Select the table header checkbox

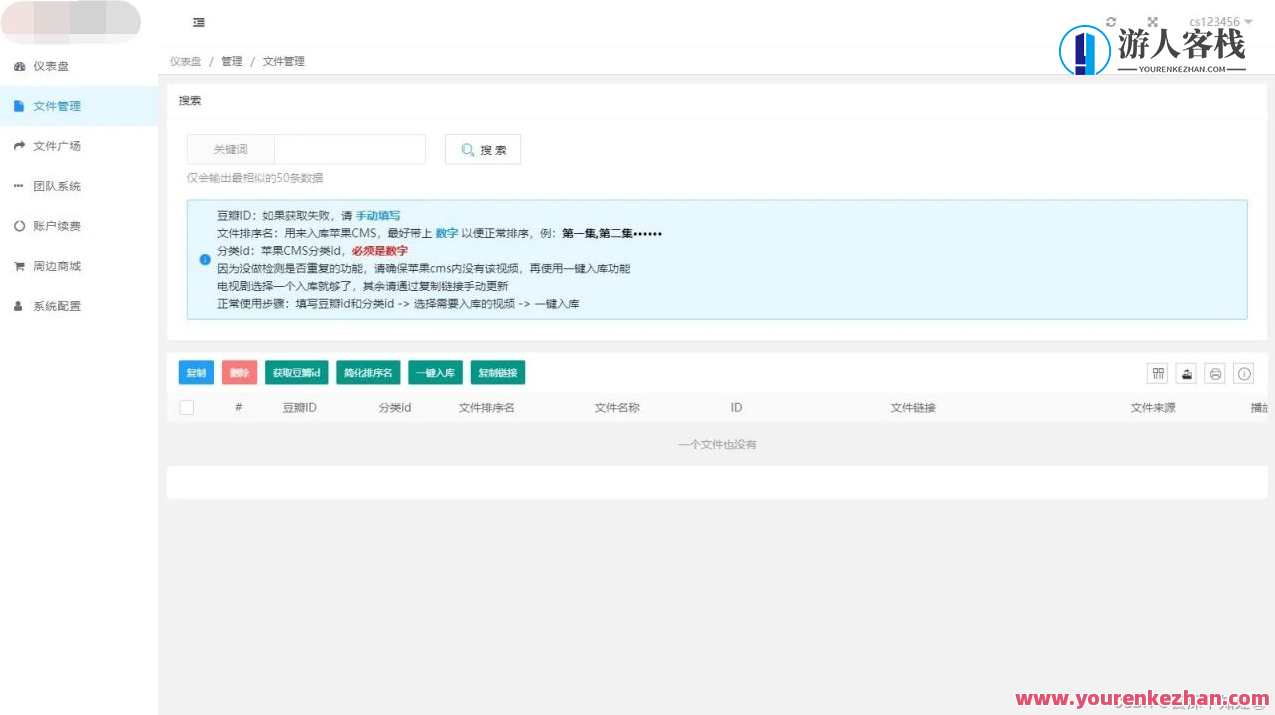(x=187, y=407)
